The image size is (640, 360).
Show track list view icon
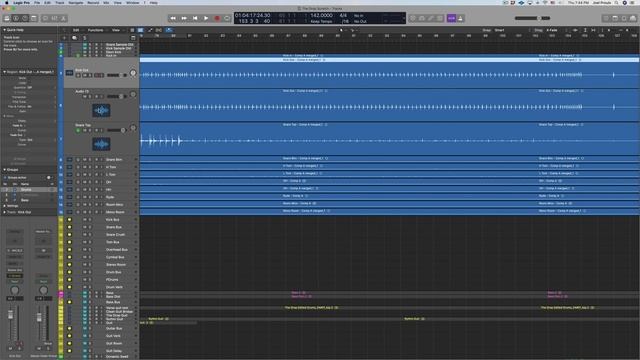click(x=132, y=30)
